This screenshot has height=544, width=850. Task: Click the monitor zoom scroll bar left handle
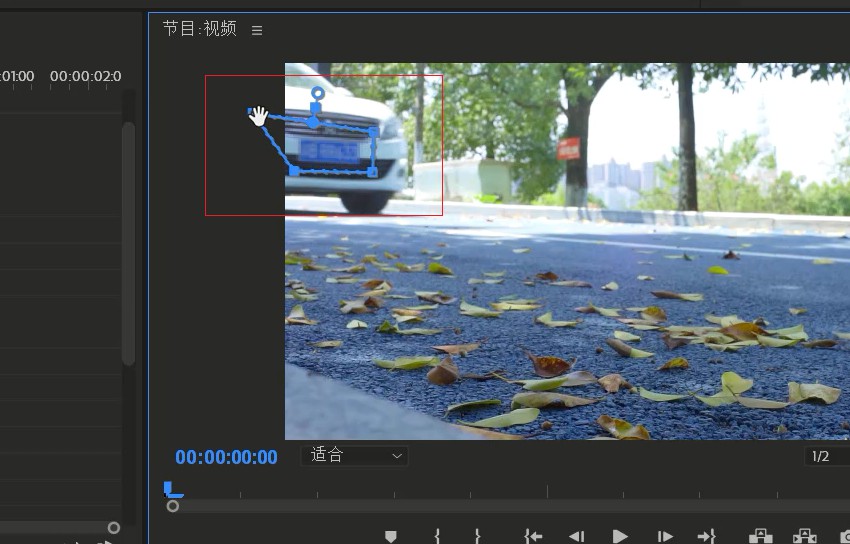[172, 506]
